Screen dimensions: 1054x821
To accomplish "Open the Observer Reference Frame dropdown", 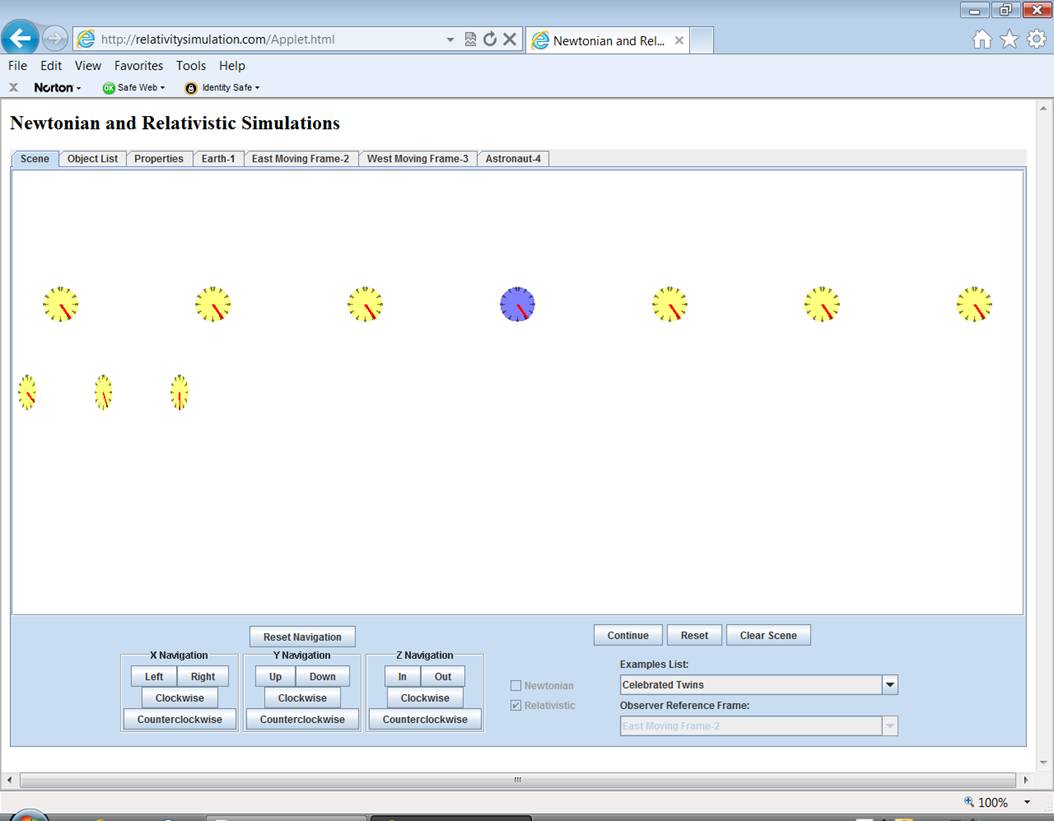I will click(889, 726).
